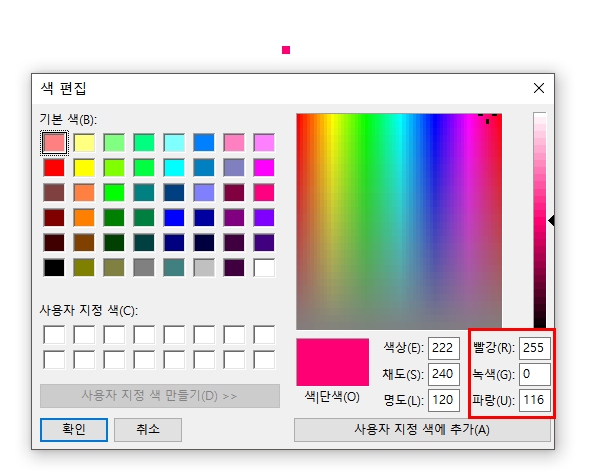Click the 채도(S) saturation input field
593x473 pixels.
click(444, 374)
